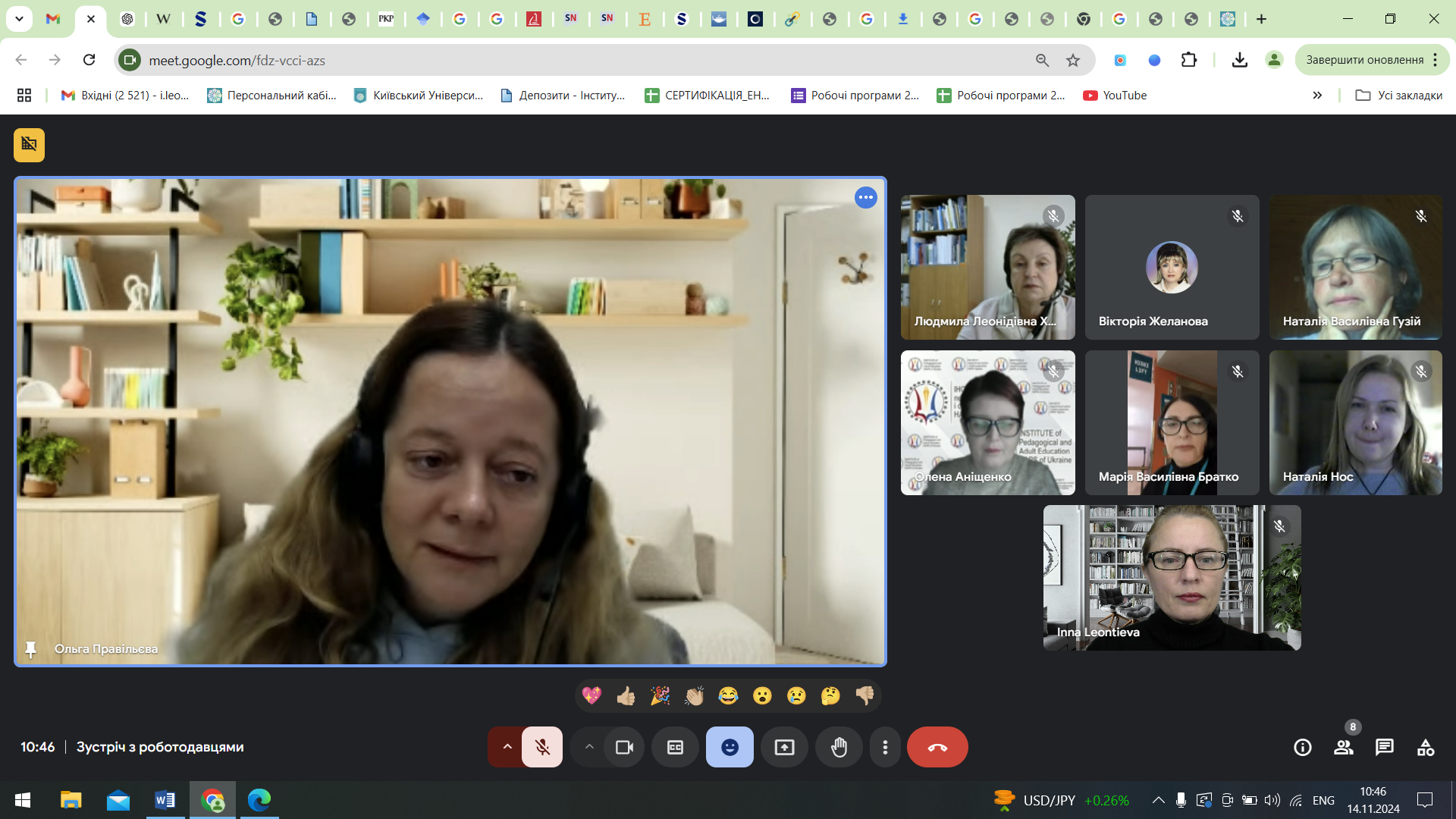Show the people participants panel

pos(1343,748)
